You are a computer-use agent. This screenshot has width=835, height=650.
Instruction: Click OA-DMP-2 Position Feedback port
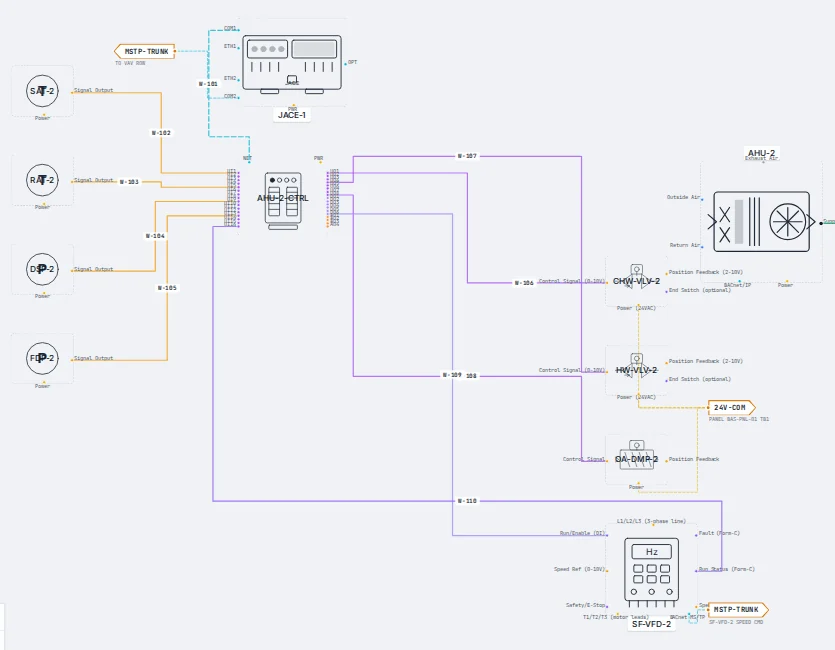coord(666,460)
